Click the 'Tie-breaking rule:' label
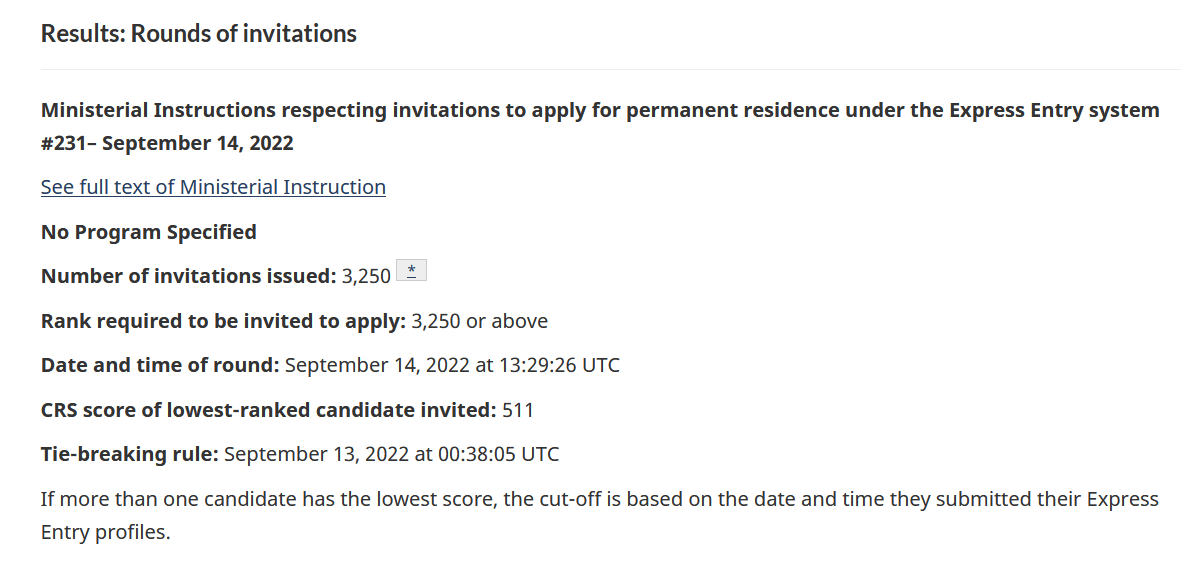 pos(129,454)
